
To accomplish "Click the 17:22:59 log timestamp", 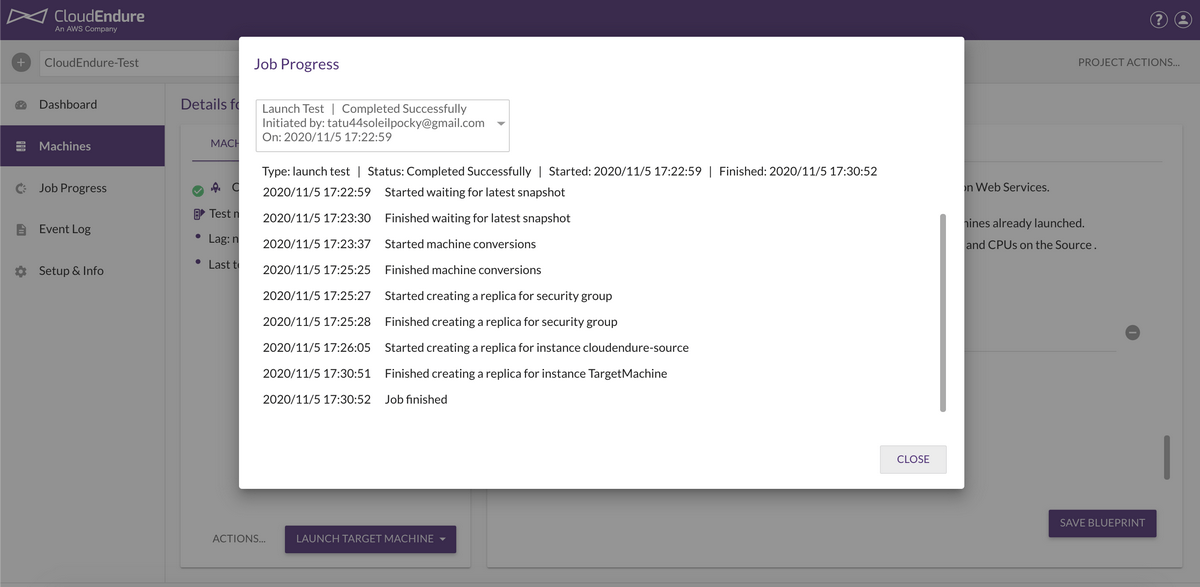I will click(x=317, y=192).
